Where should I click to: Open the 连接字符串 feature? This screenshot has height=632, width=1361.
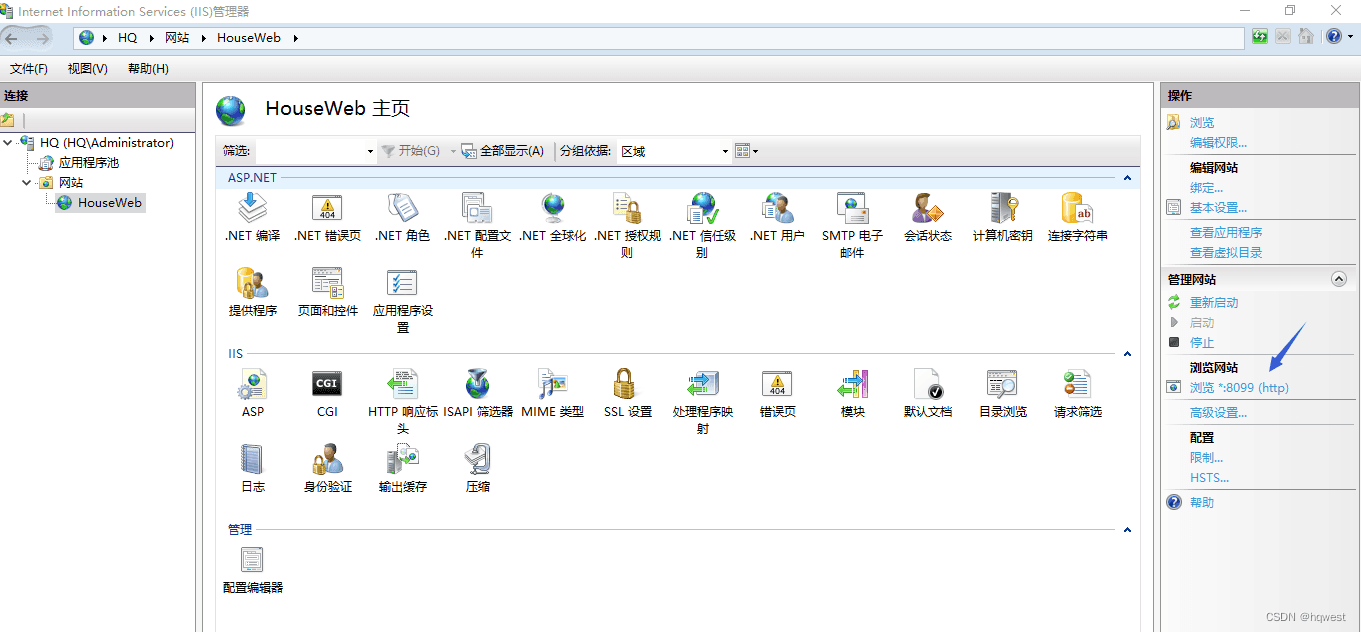(1077, 218)
